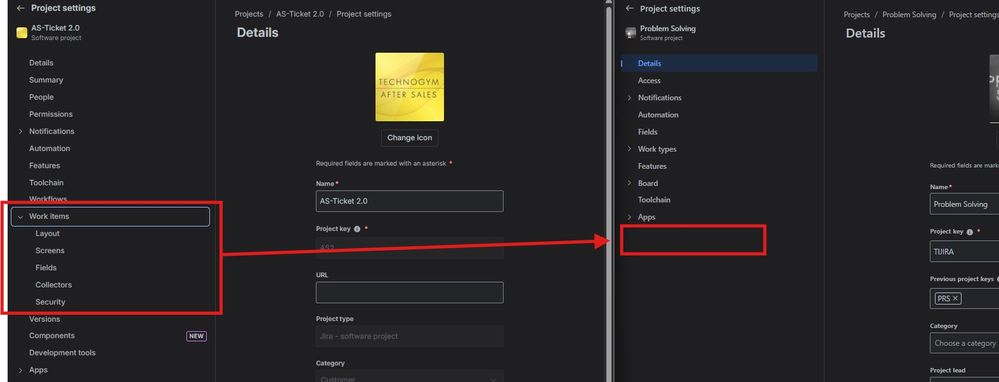Image resolution: width=999 pixels, height=382 pixels.
Task: Click the empty URL input field
Action: coord(410,293)
